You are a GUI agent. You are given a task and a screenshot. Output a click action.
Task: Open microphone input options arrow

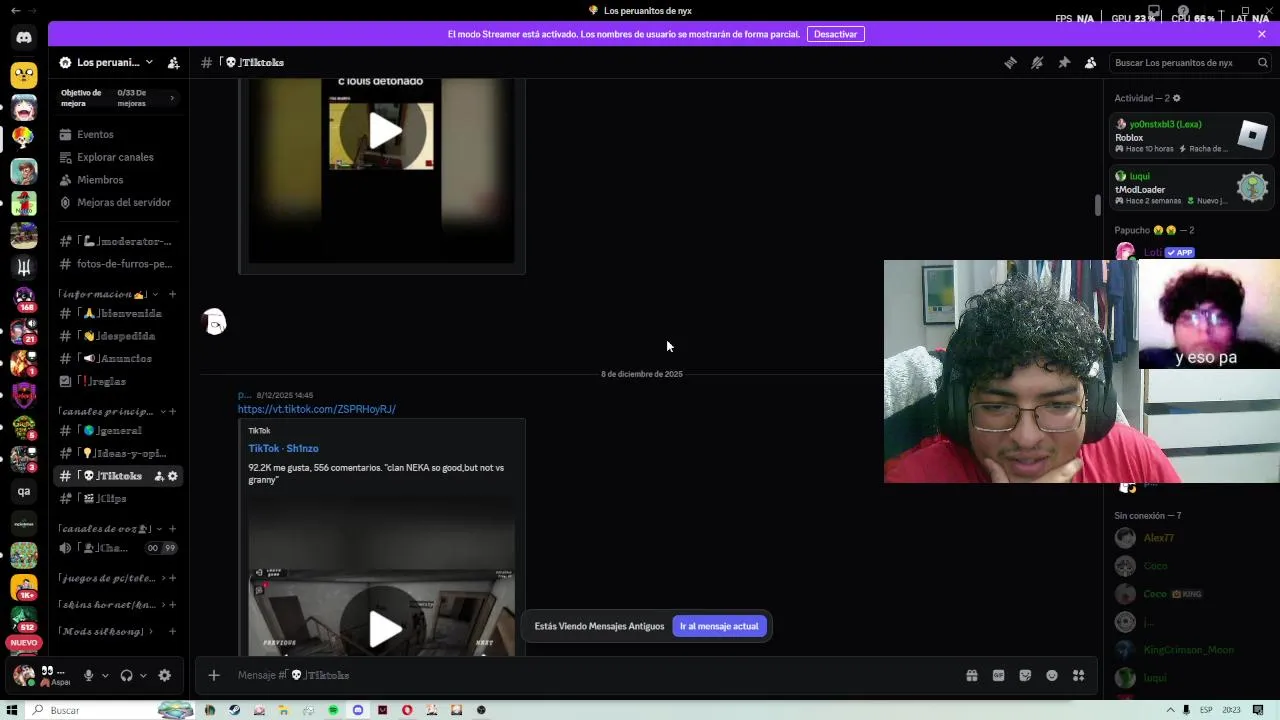point(105,675)
